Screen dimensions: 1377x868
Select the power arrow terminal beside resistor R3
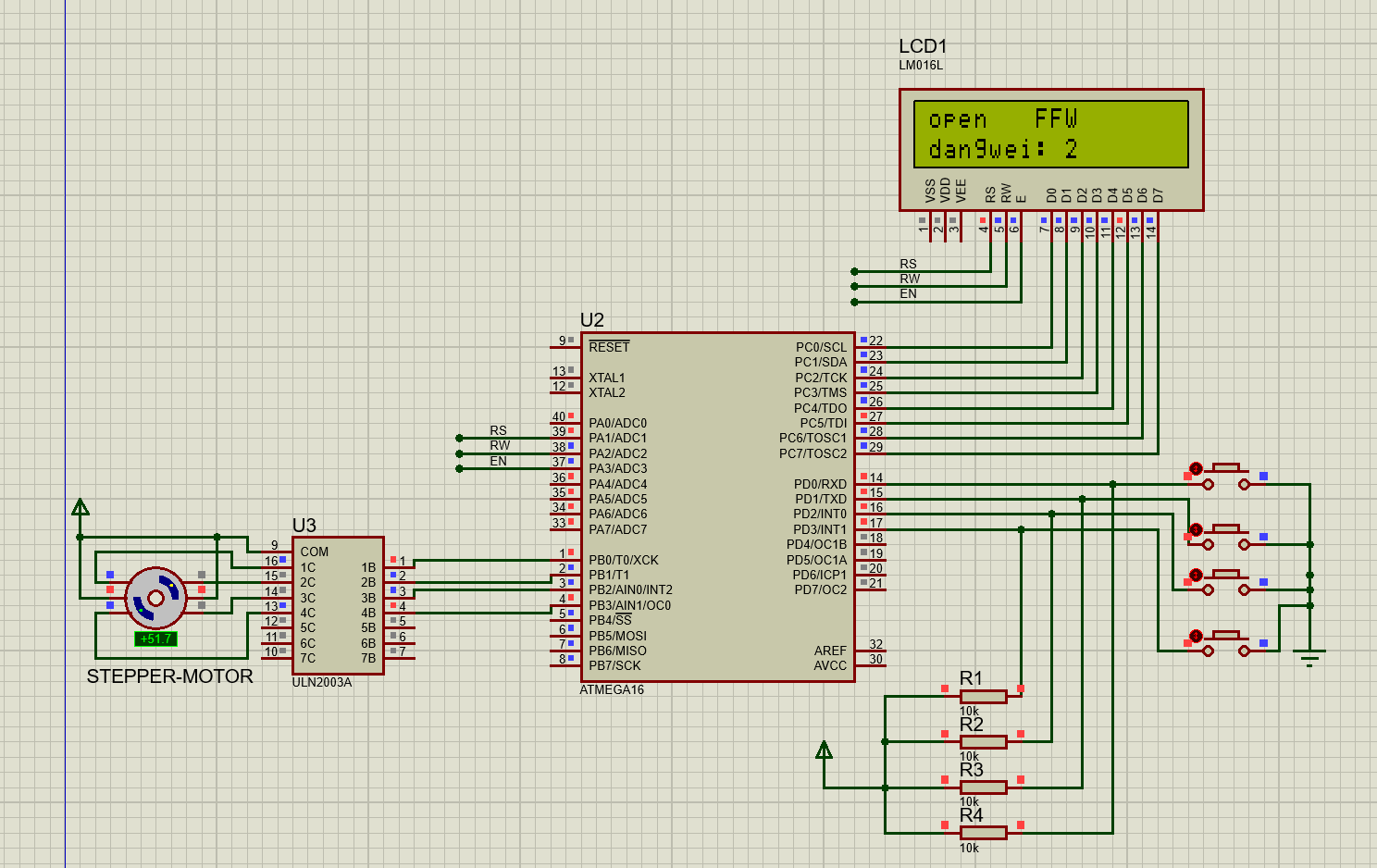[824, 750]
